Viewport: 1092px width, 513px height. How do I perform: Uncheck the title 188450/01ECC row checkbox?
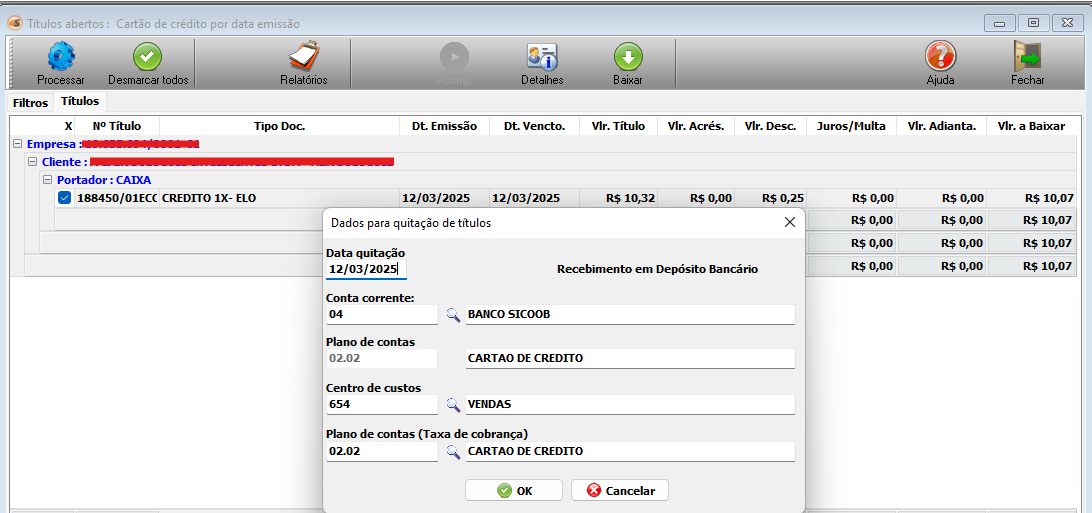point(65,198)
